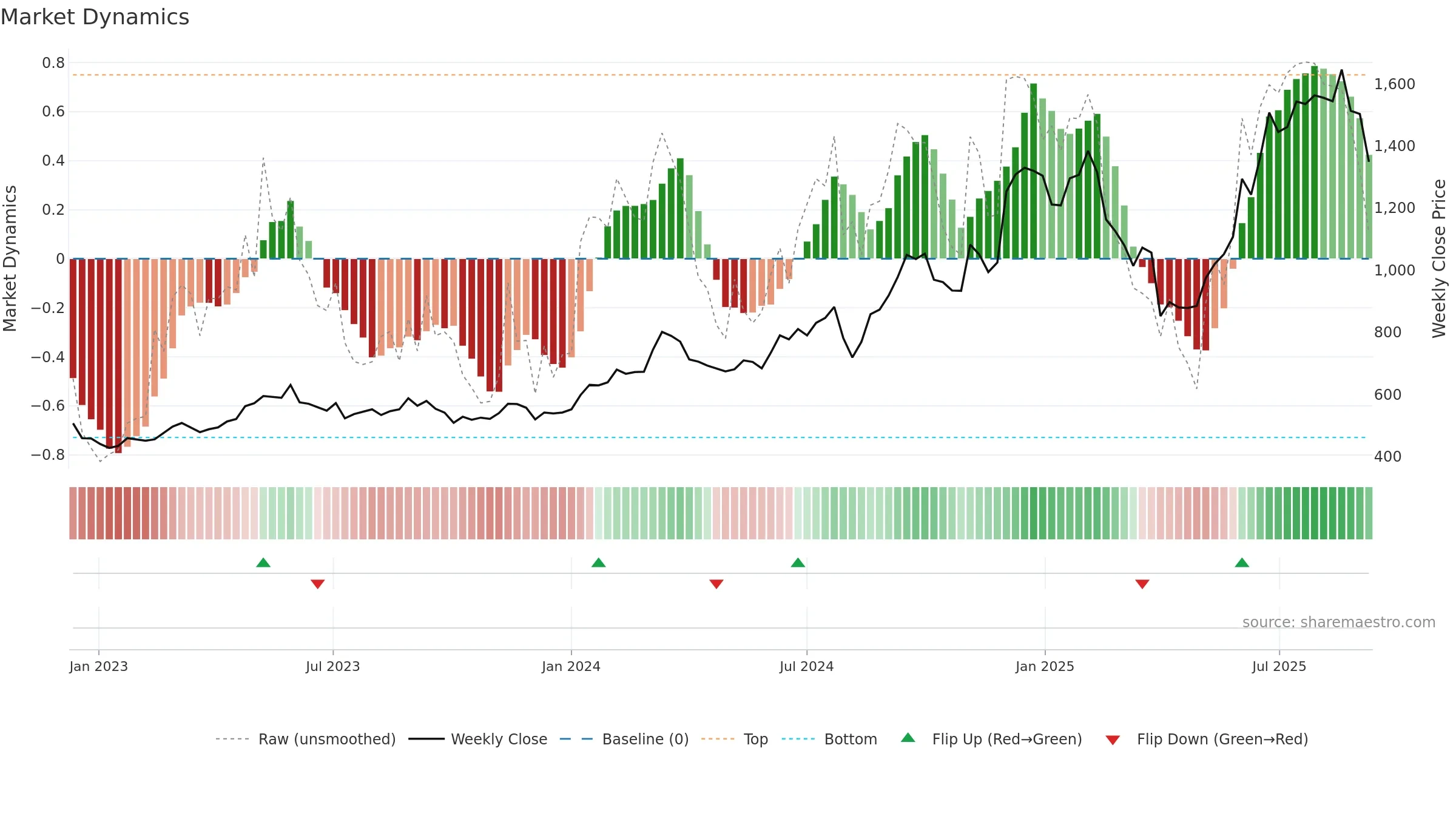Click the 1,400 right-axis tick label
Screen dimensions: 1456x819
coord(1395,146)
